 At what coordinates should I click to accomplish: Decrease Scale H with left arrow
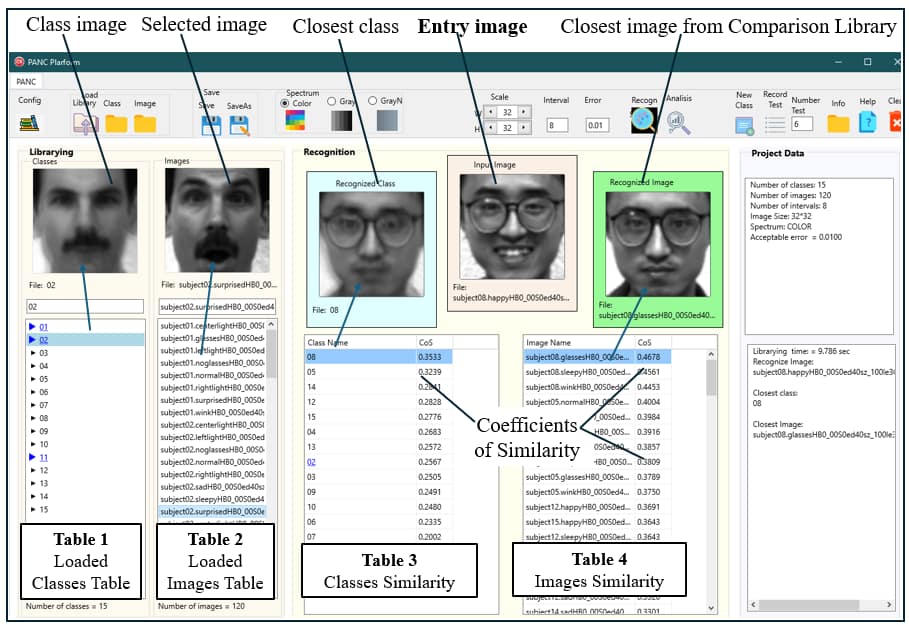[492, 128]
